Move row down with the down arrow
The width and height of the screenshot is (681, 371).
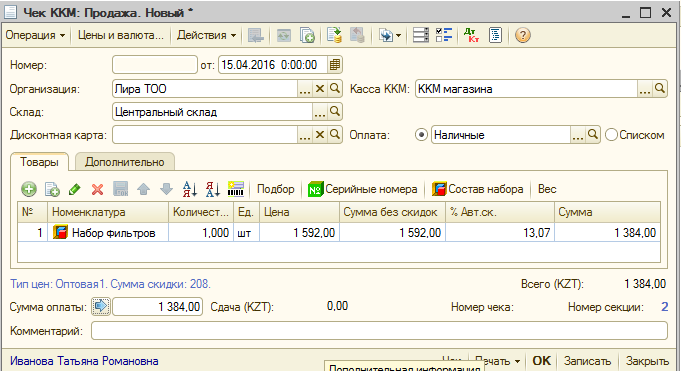(166, 189)
